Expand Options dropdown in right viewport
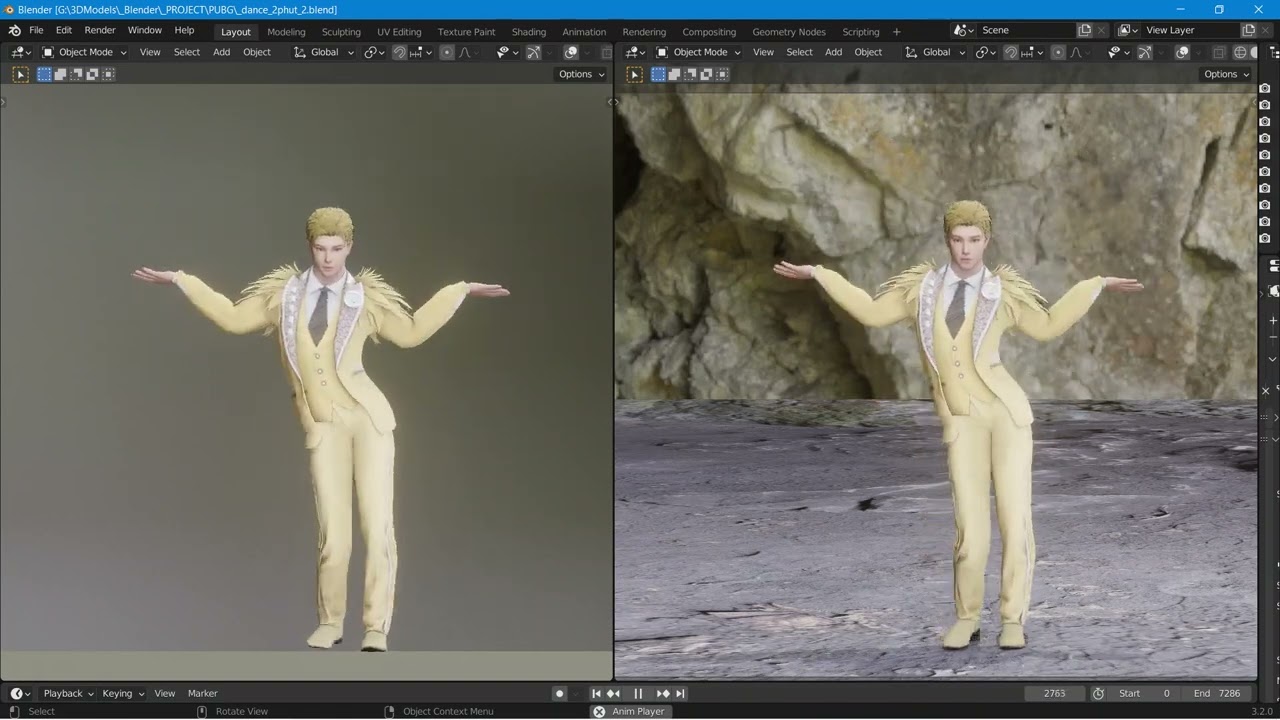Screen dimensions: 1280x720 click(1227, 74)
